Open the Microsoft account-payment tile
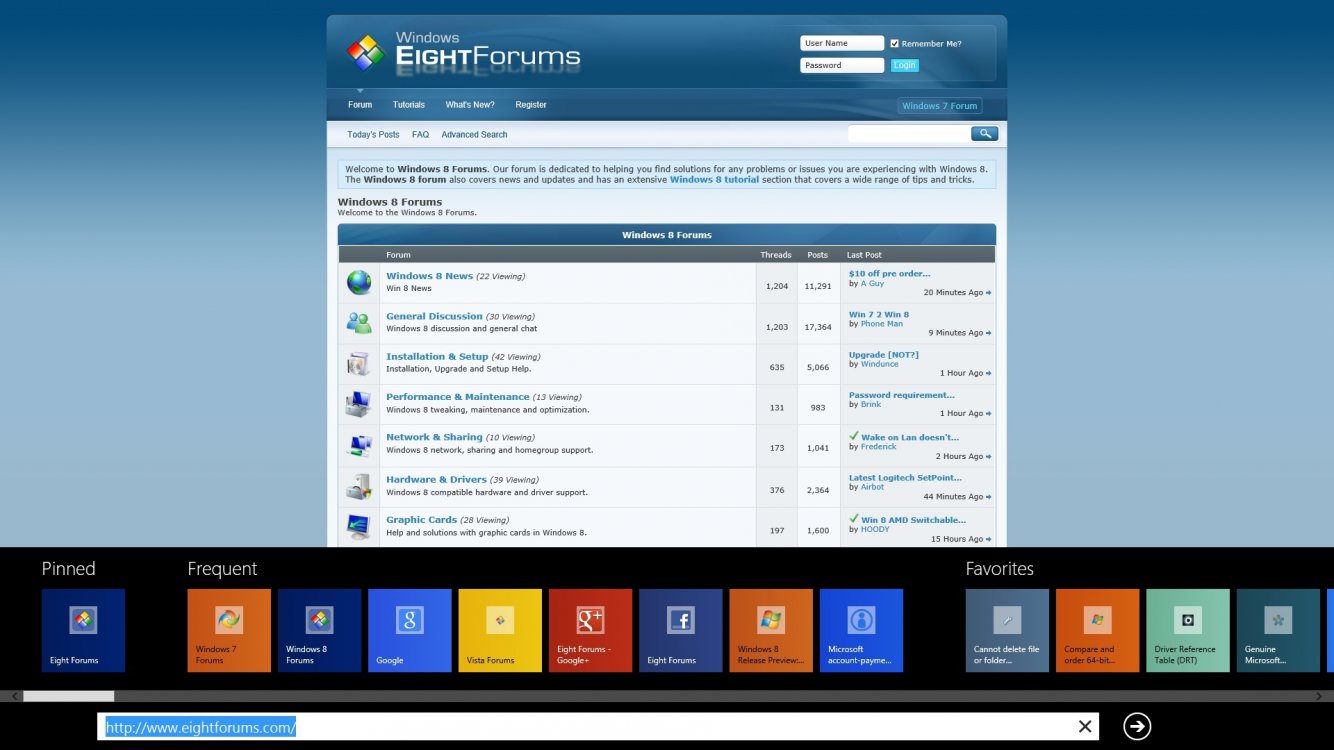Screen dimensions: 1334x750 (861, 630)
